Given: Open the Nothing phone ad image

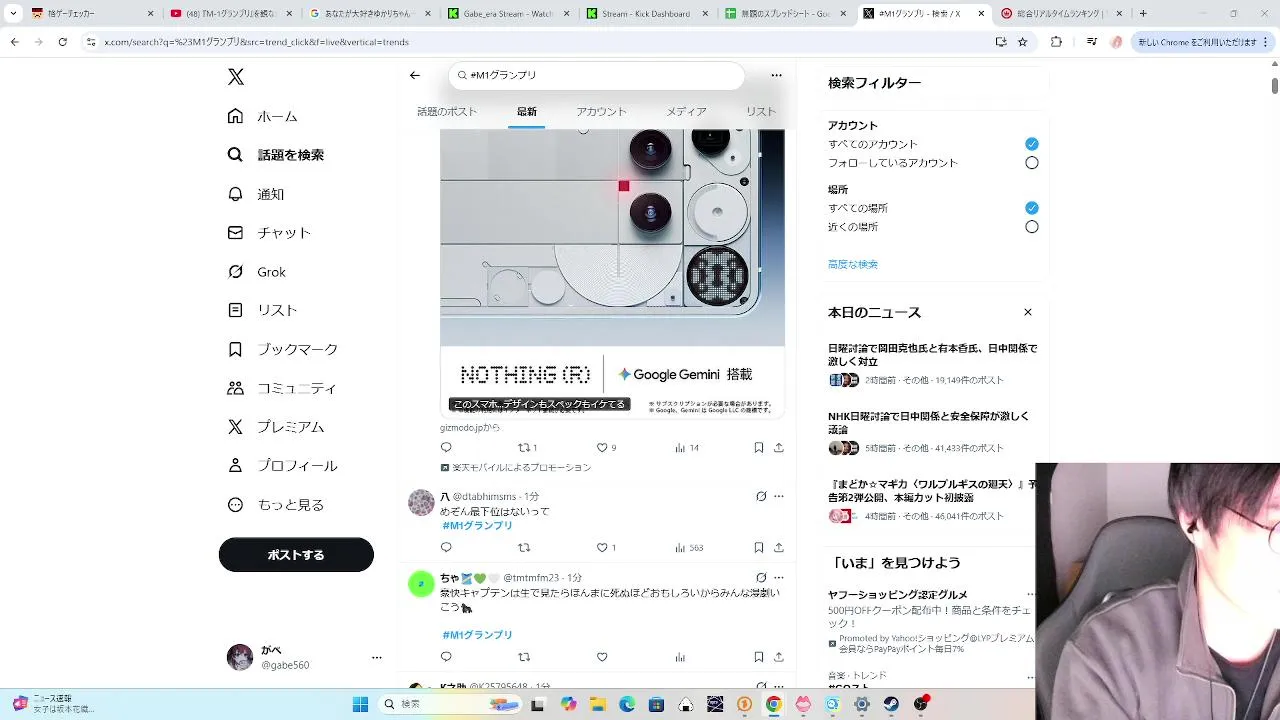Looking at the screenshot, I should pyautogui.click(x=612, y=238).
